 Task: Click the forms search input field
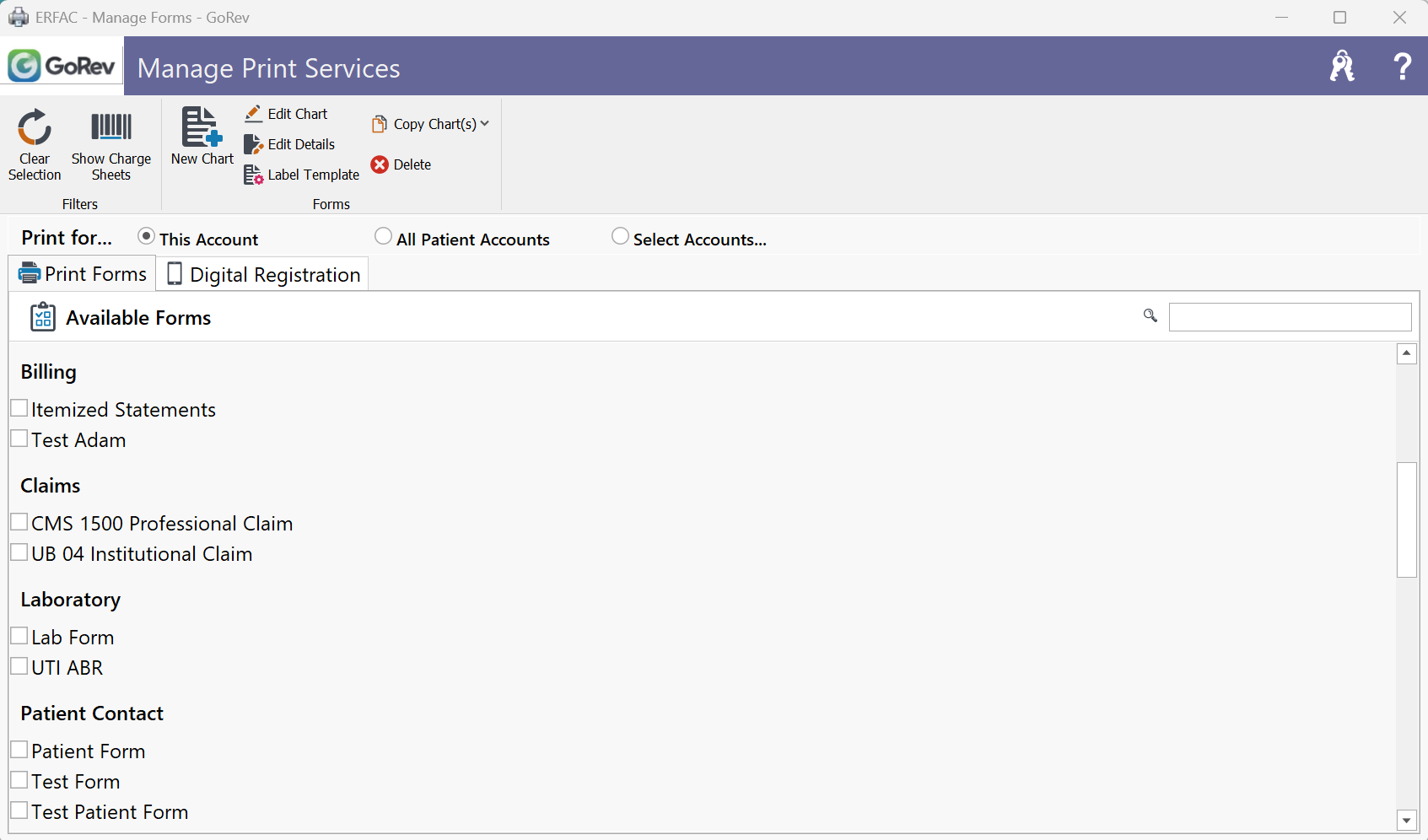1289,317
